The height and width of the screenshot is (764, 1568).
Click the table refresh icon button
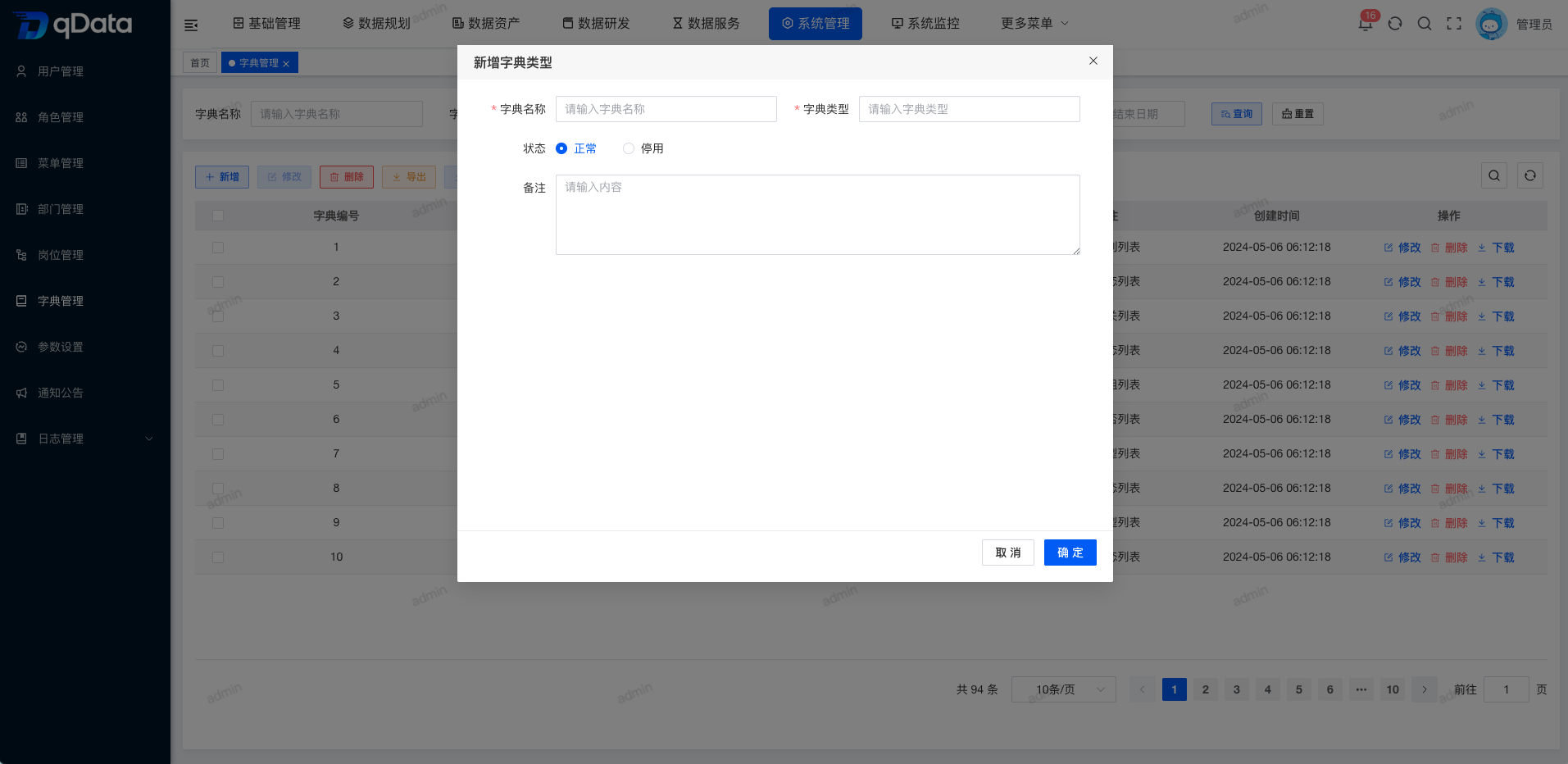tap(1530, 175)
